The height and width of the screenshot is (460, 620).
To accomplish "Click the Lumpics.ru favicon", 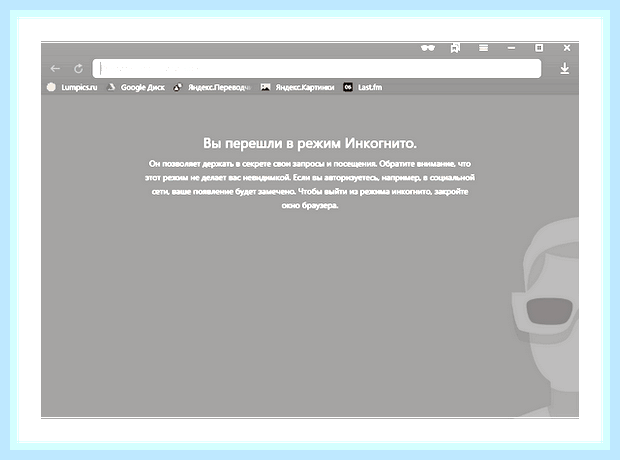I will 51,87.
